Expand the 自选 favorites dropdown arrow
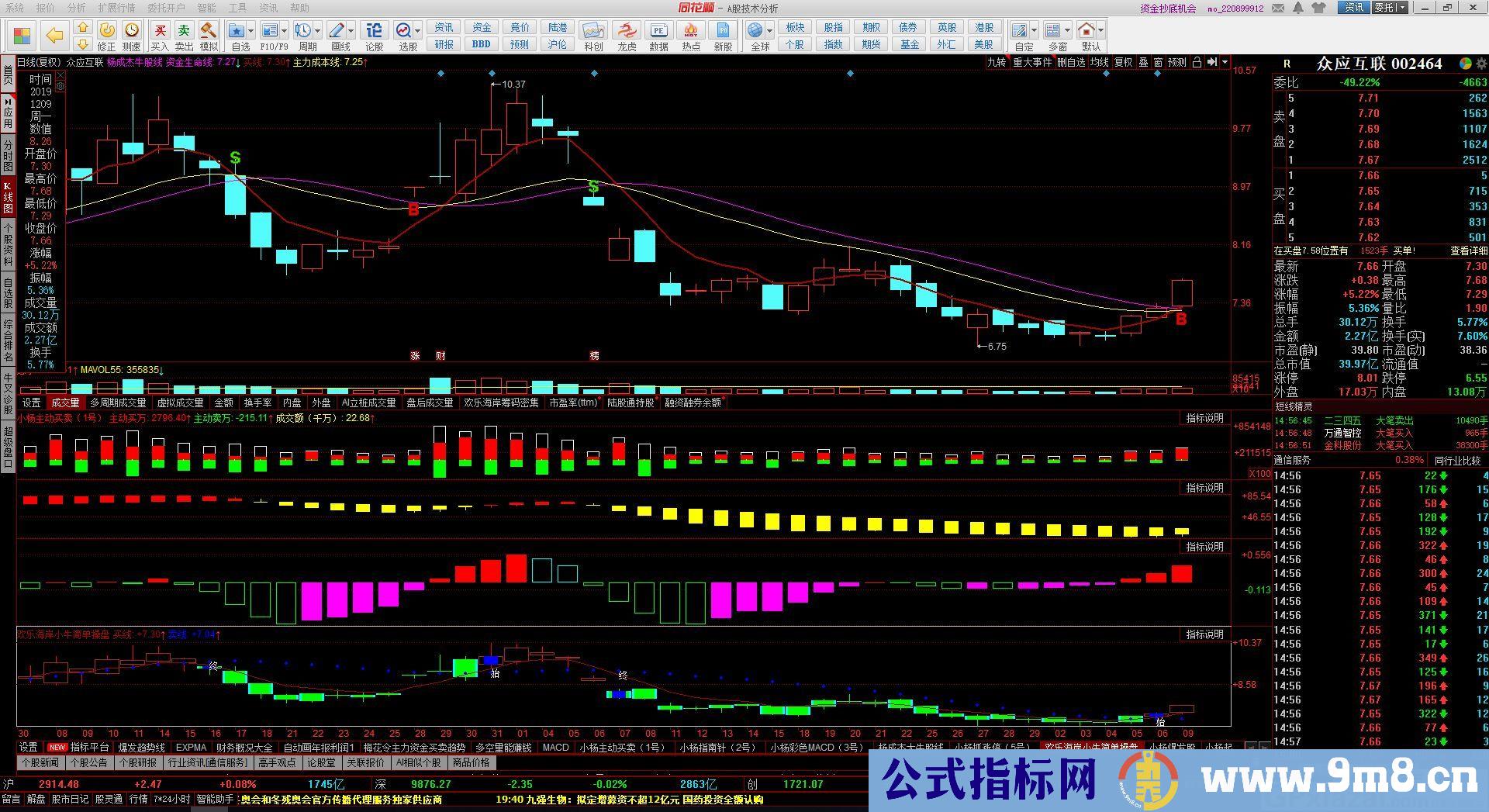Viewport: 1489px width, 812px height. pyautogui.click(x=250, y=31)
